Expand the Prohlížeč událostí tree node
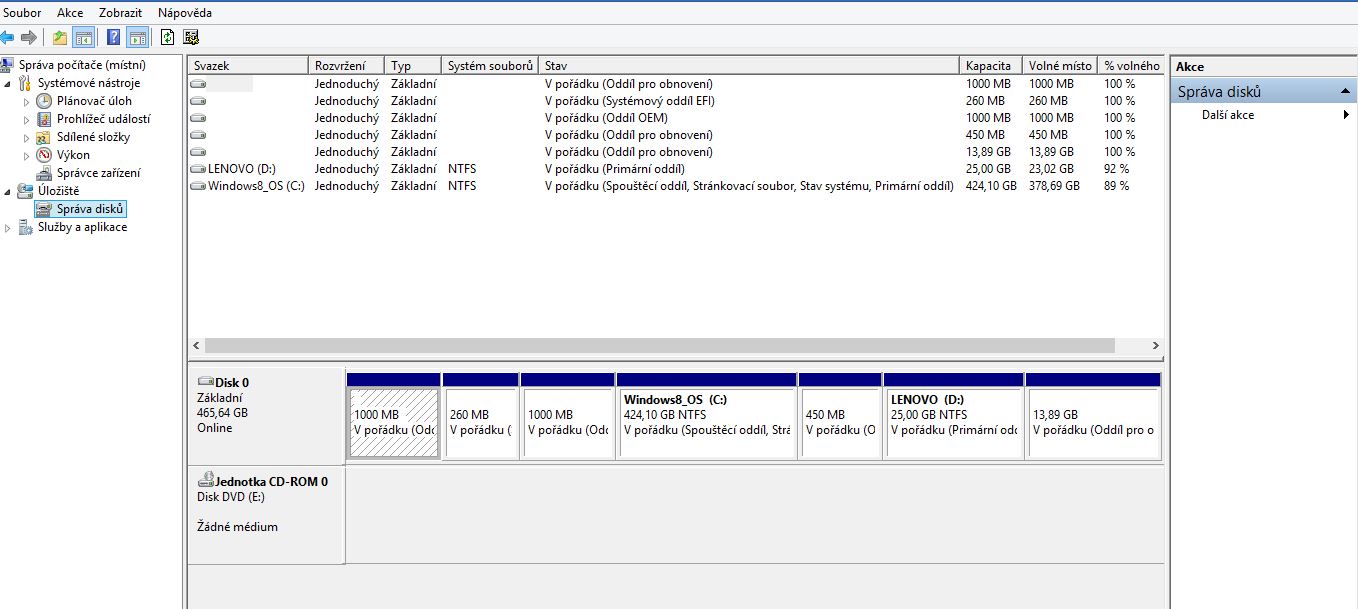This screenshot has height=609, width=1358. (x=27, y=120)
